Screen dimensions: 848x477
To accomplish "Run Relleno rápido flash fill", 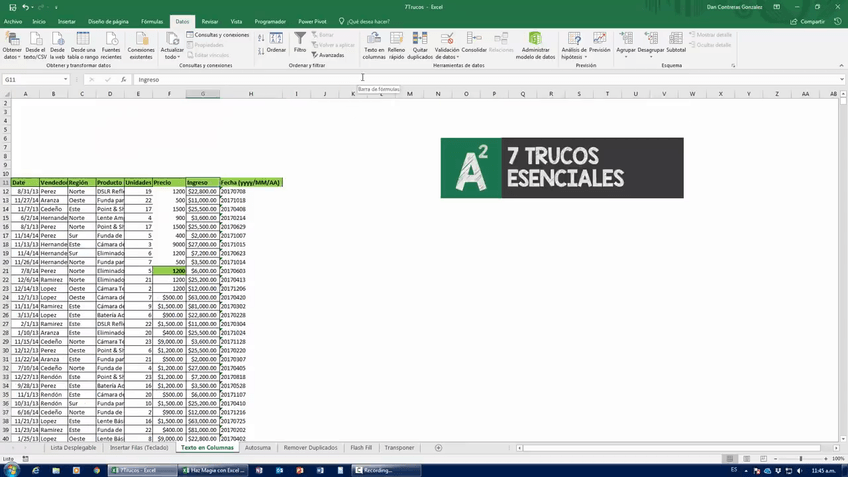I will (396, 45).
